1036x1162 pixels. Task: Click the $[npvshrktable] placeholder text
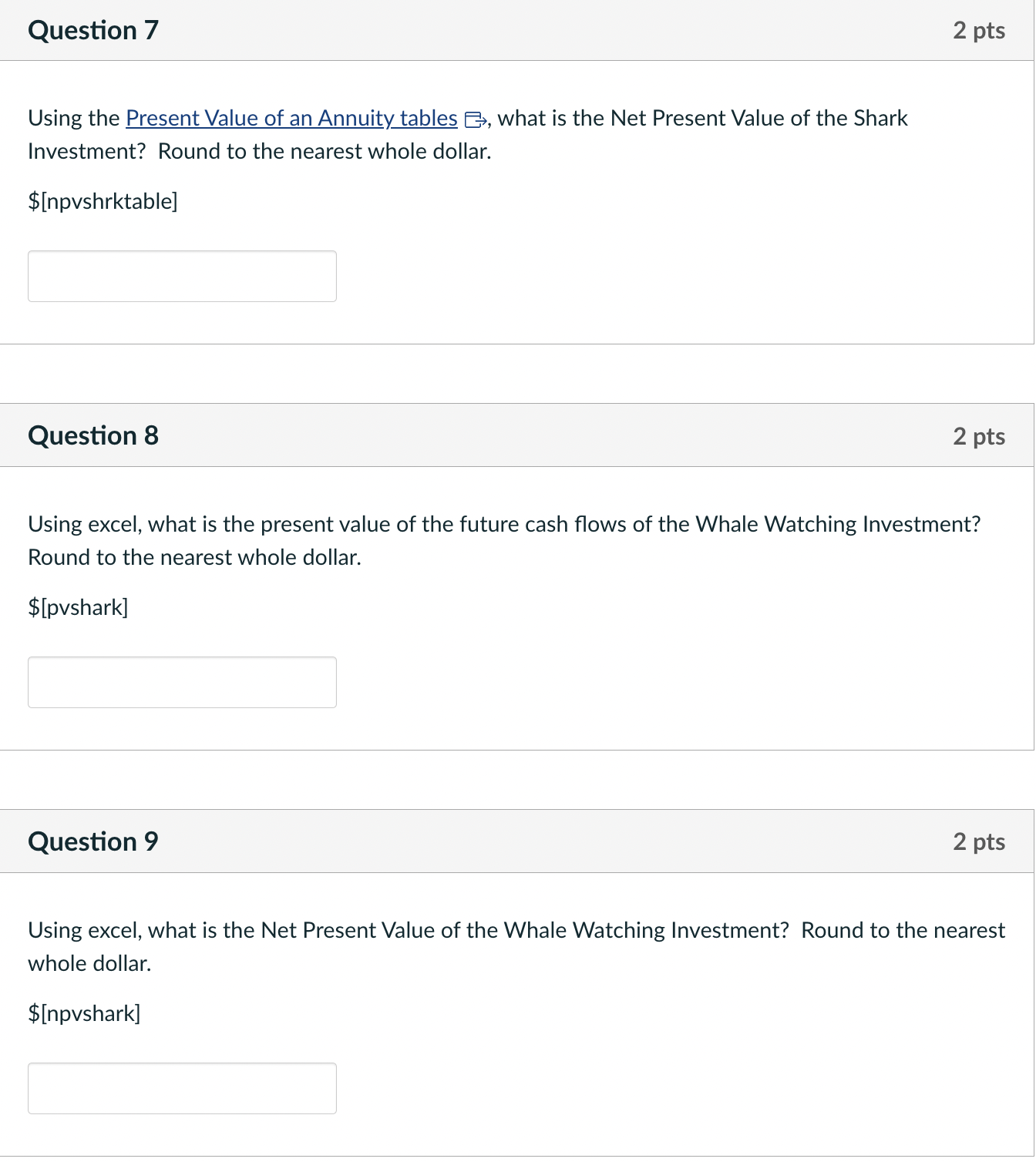103,201
